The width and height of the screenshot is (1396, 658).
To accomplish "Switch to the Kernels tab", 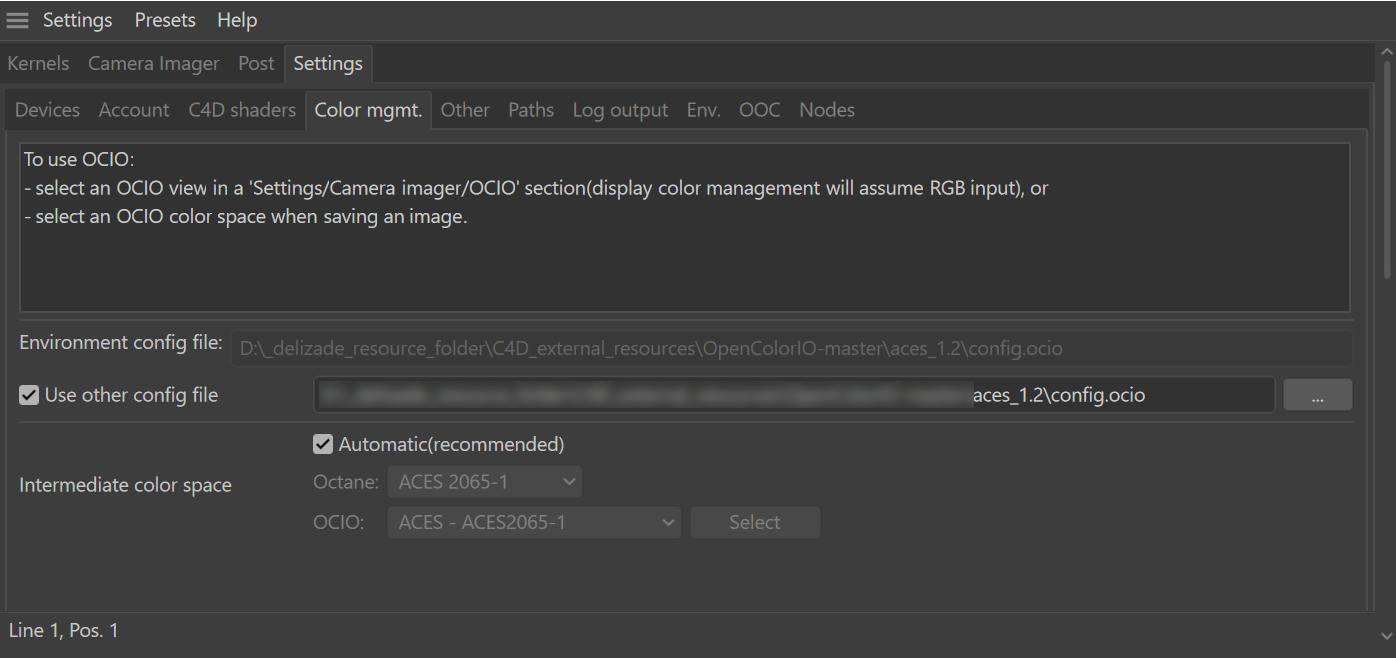I will [x=38, y=64].
